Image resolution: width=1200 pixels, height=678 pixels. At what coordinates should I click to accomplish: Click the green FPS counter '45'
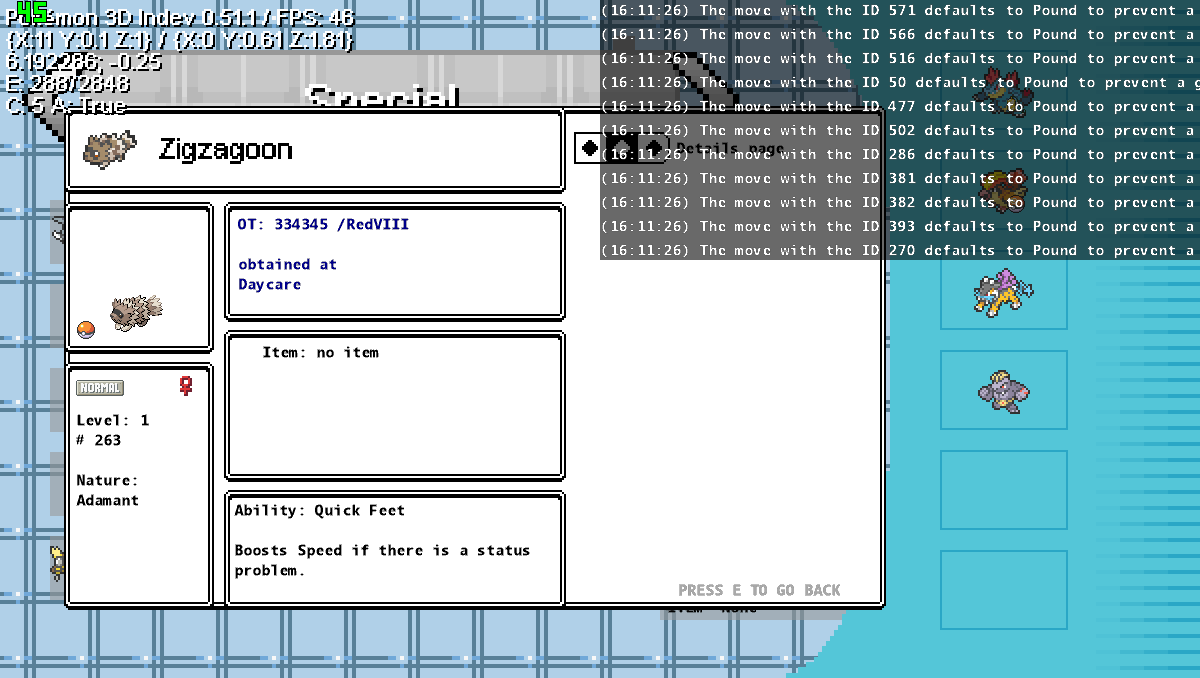click(33, 12)
